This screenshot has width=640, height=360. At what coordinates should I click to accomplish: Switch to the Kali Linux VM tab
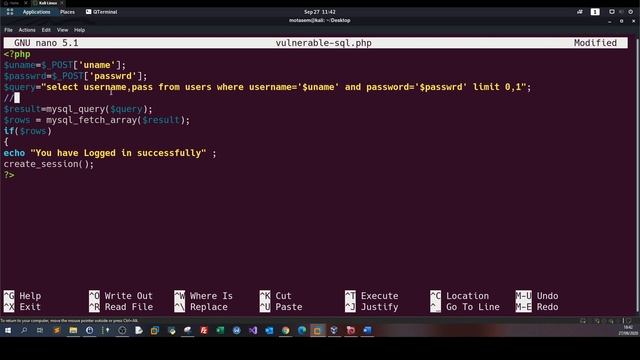point(48,3)
